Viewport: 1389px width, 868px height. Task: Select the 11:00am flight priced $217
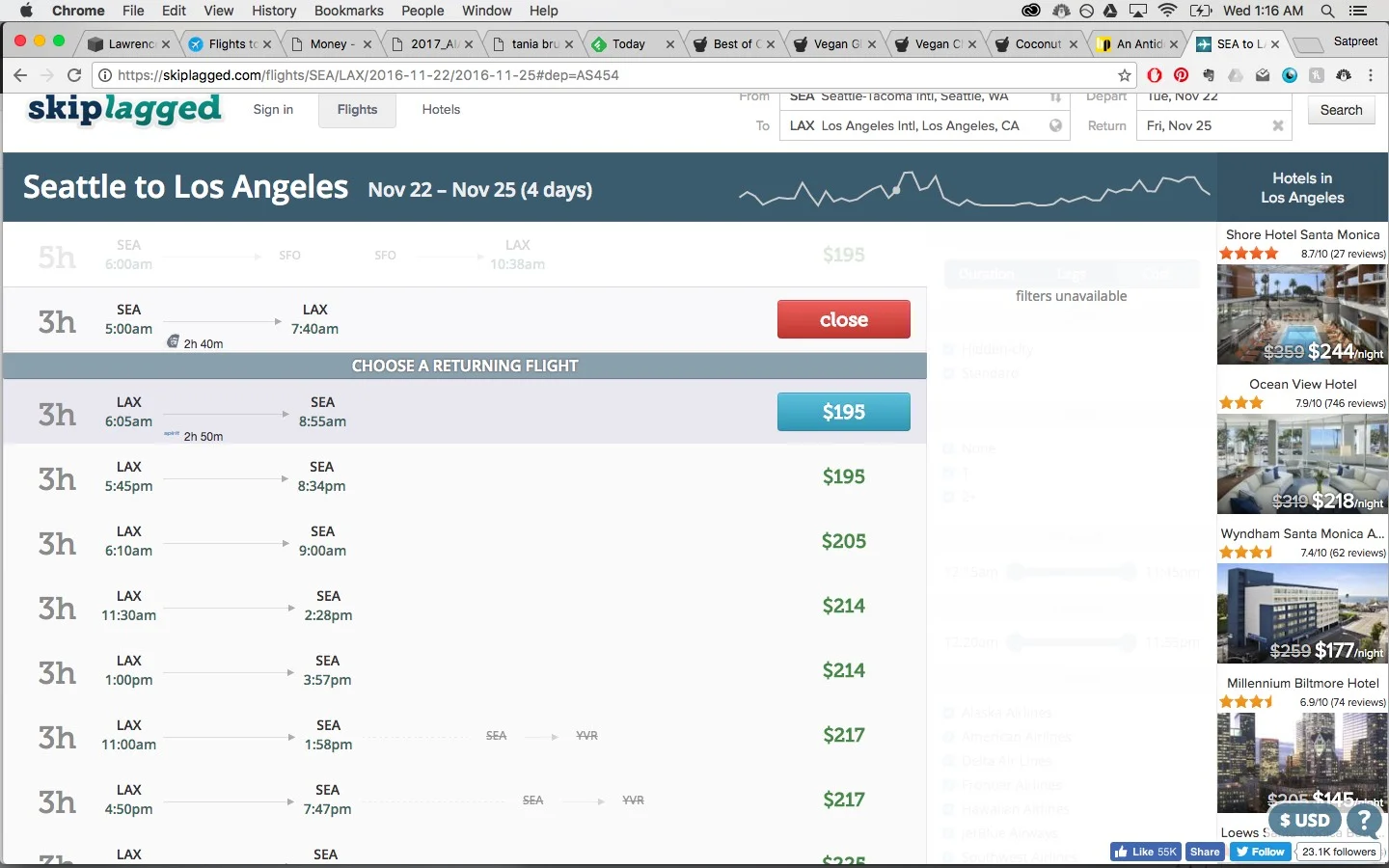click(x=465, y=735)
